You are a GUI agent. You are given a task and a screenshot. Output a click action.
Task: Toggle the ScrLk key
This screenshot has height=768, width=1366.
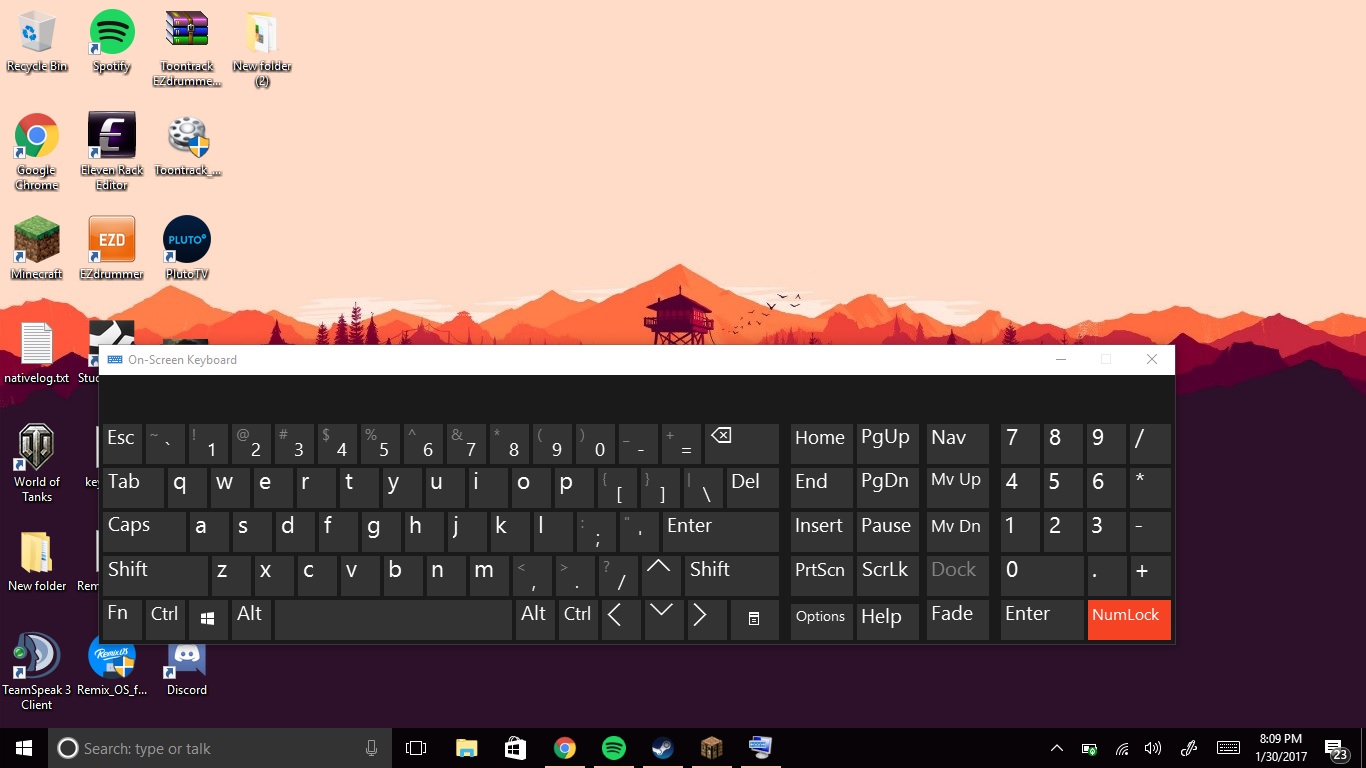887,576
